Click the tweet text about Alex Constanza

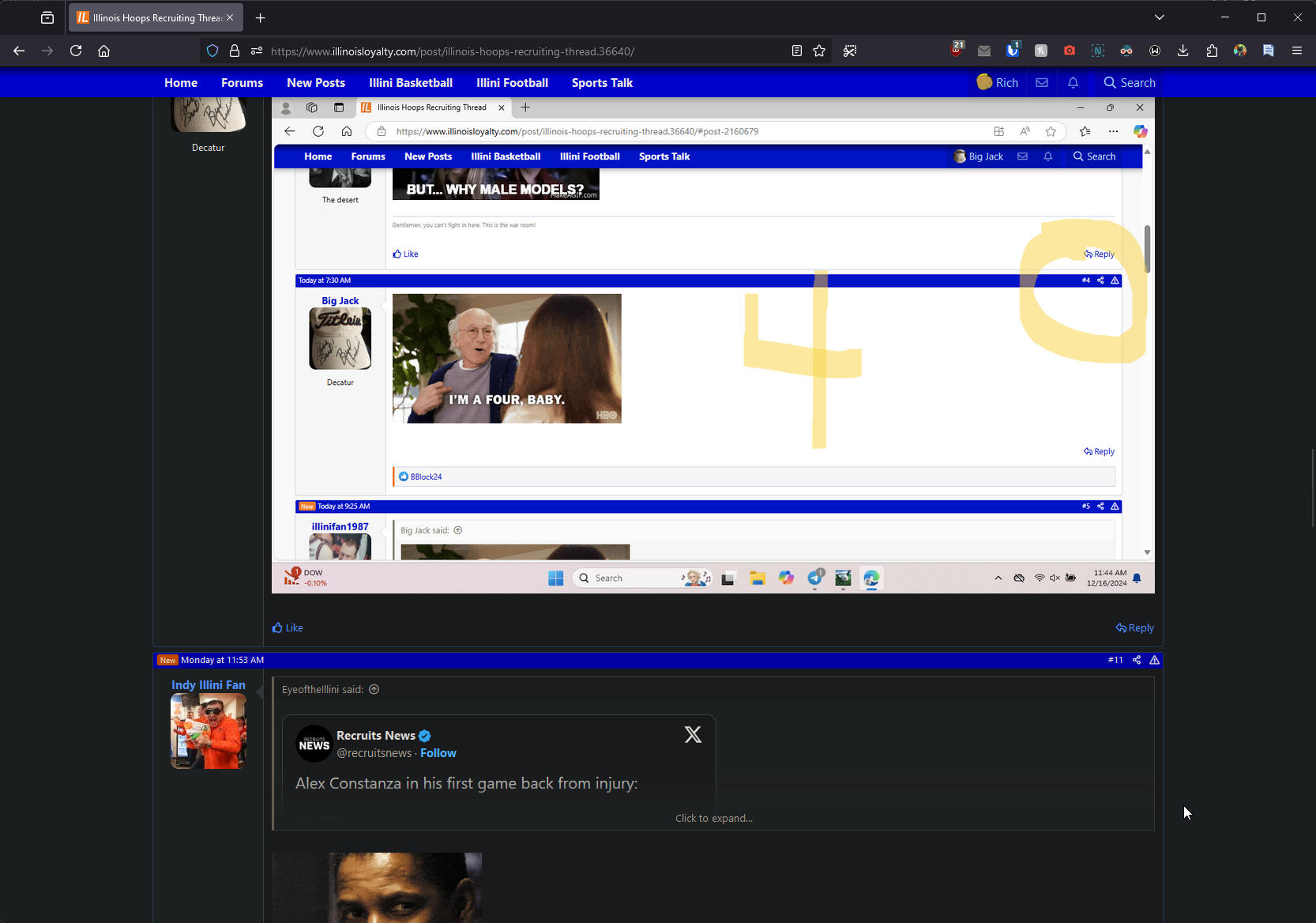[466, 783]
